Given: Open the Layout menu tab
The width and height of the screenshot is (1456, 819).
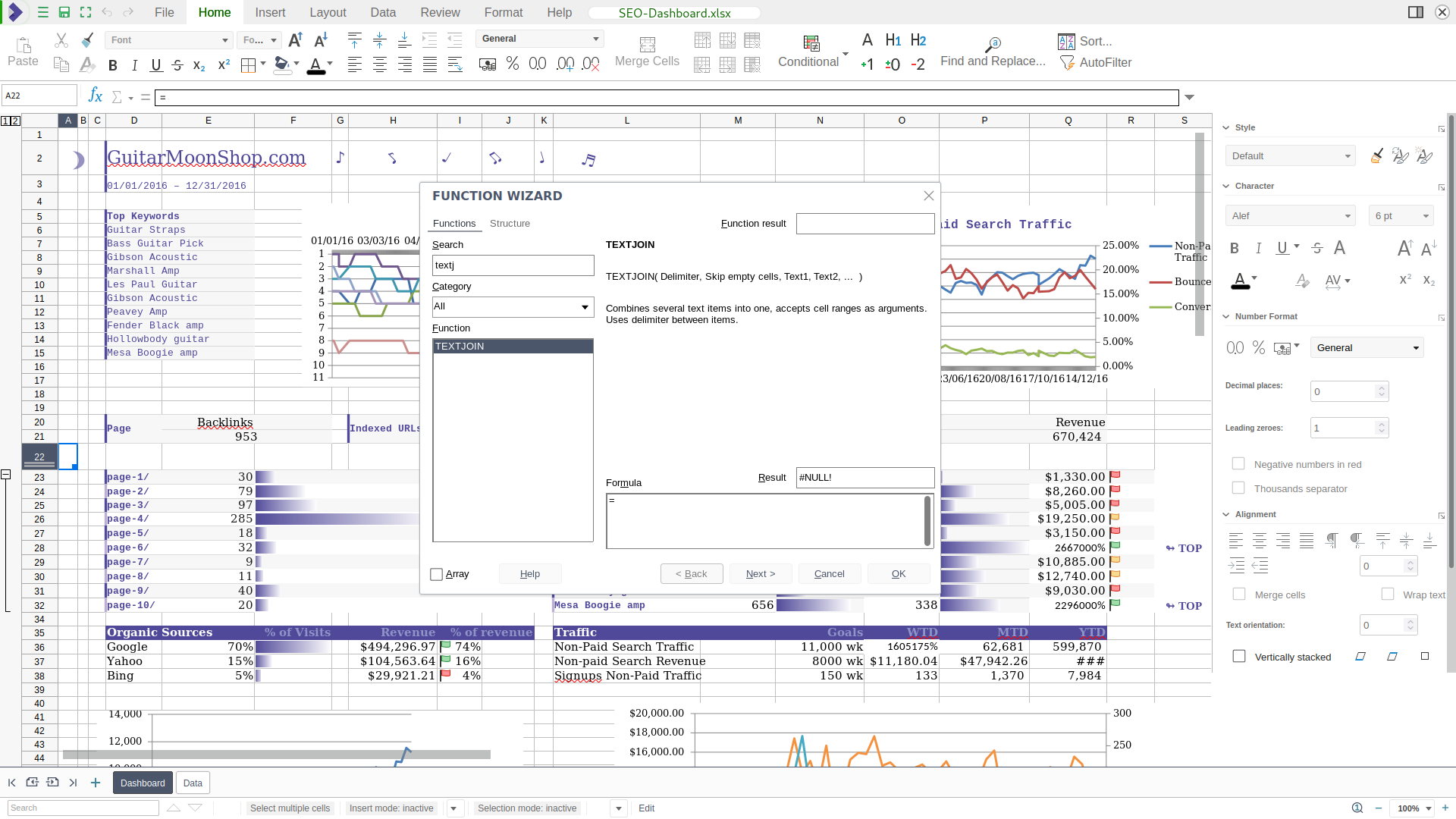Looking at the screenshot, I should click(x=328, y=12).
